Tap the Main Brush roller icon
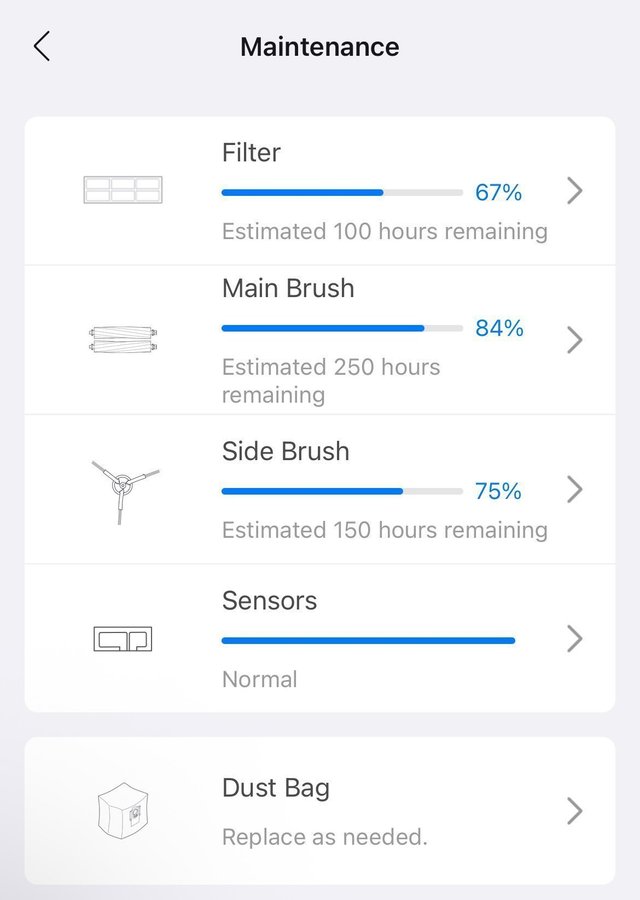Image resolution: width=640 pixels, height=900 pixels. click(x=123, y=340)
